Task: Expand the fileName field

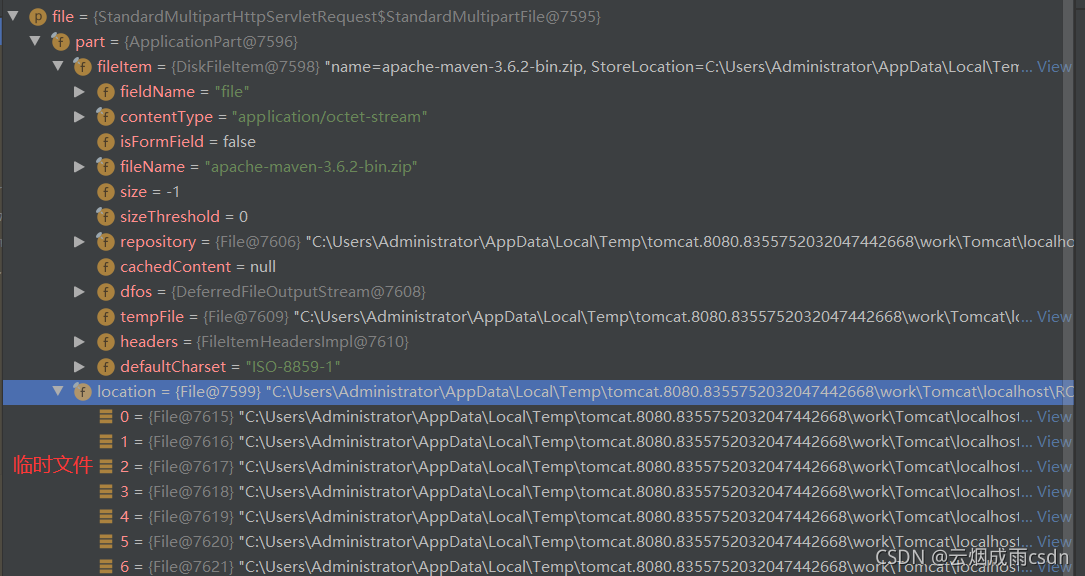Action: 80,166
